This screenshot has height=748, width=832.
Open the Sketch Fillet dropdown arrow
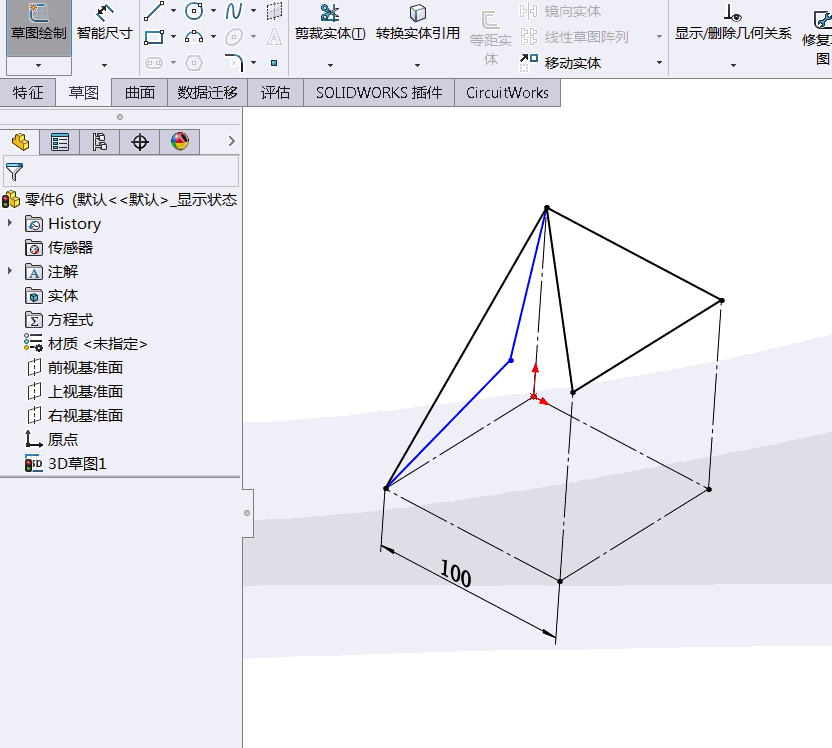pyautogui.click(x=254, y=63)
